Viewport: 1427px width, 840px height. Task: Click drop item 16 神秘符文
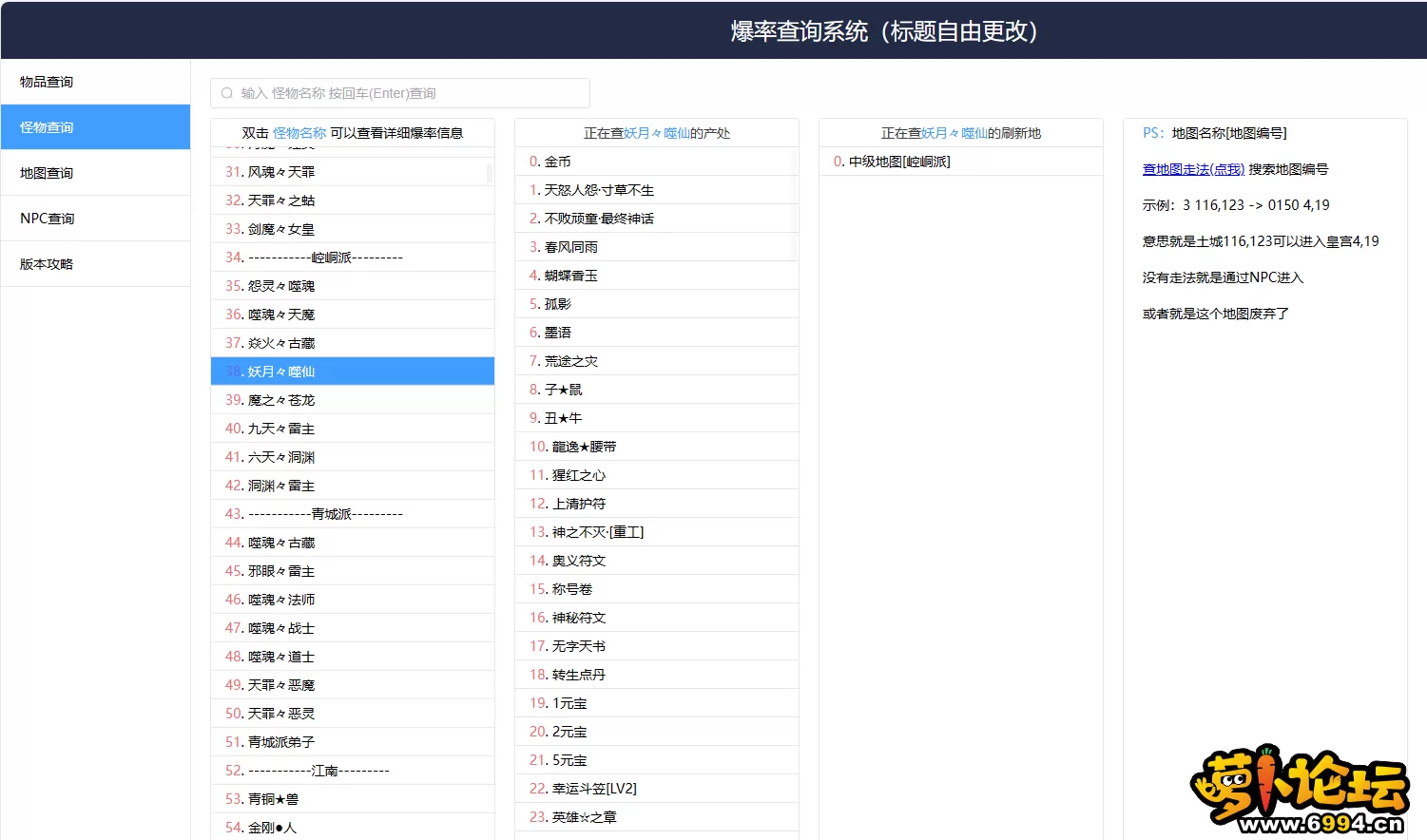pyautogui.click(x=657, y=618)
